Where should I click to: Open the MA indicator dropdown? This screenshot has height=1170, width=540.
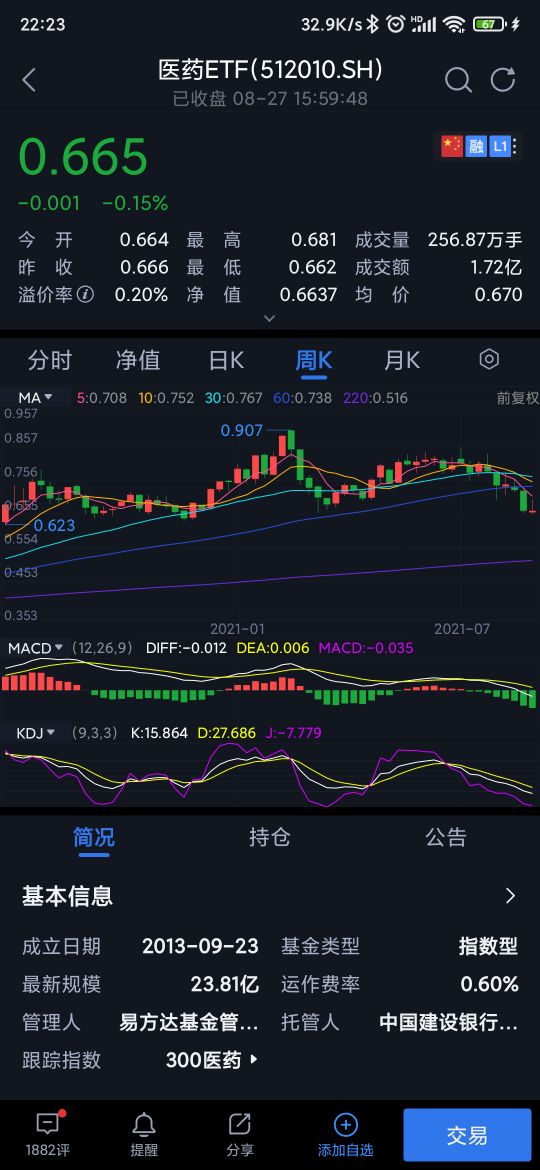(35, 398)
